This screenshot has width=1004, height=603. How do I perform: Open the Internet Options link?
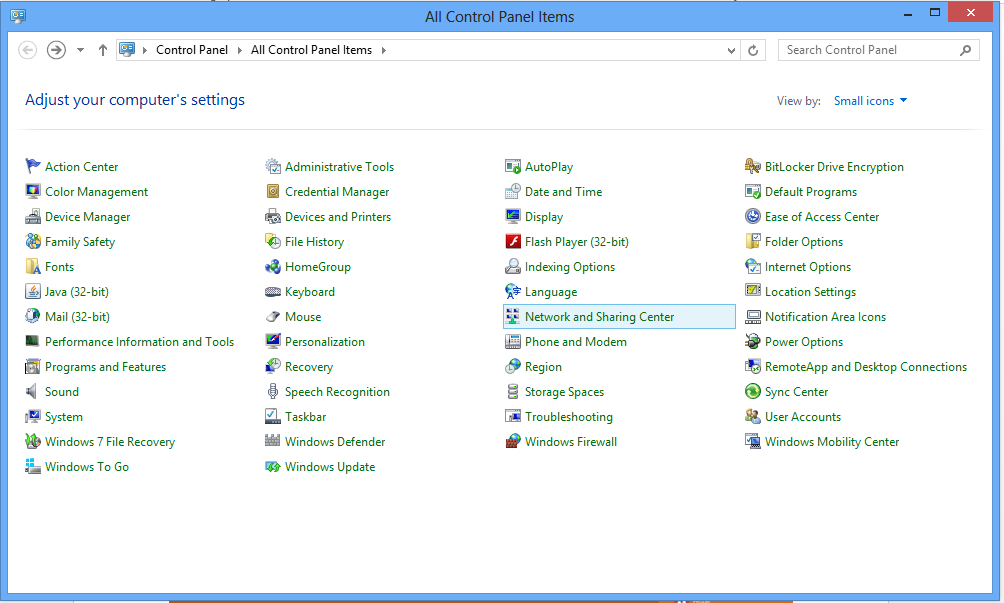point(807,267)
